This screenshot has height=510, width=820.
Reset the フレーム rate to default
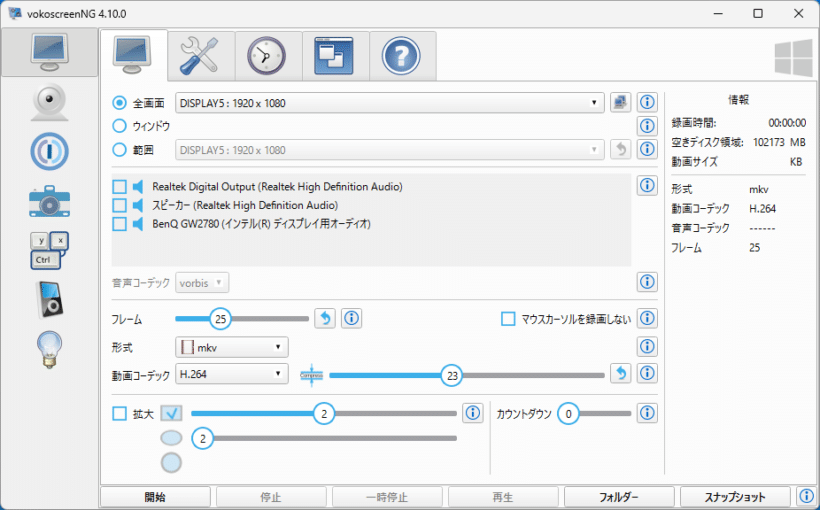tap(325, 318)
